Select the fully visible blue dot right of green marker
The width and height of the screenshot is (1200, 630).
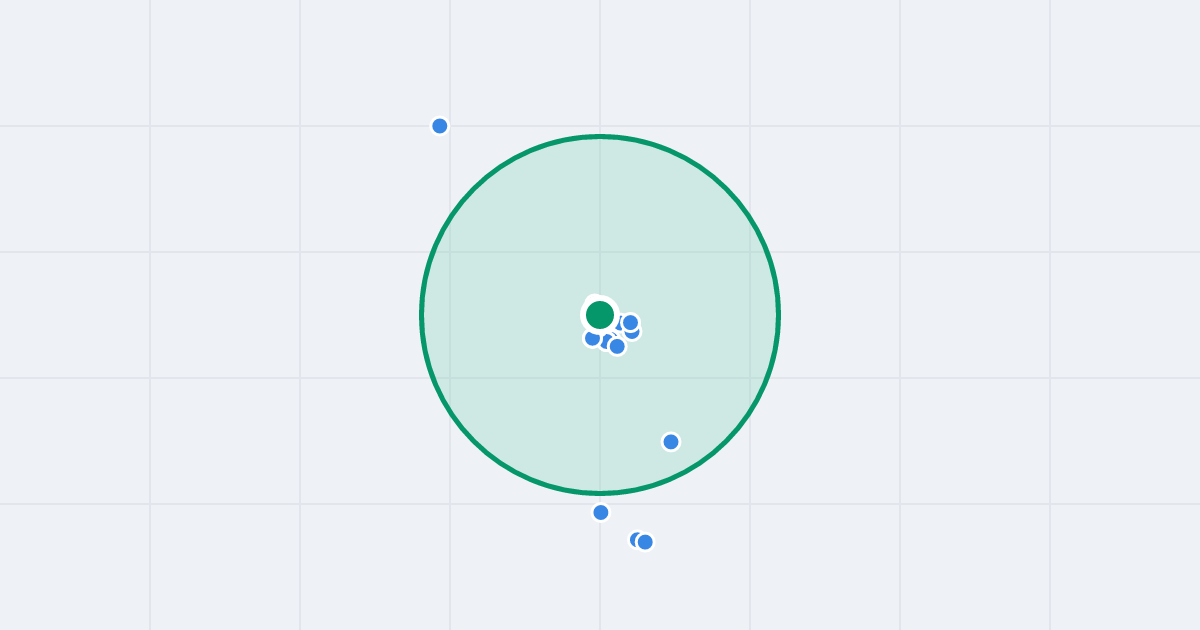630,322
